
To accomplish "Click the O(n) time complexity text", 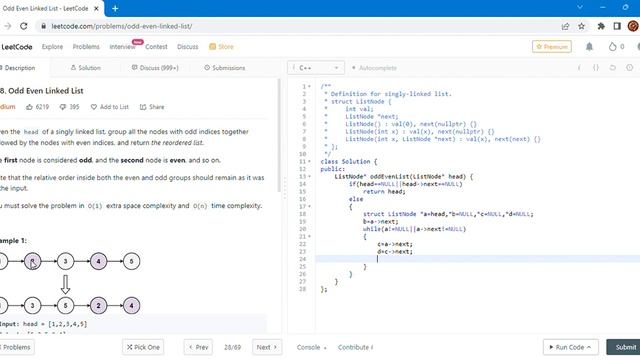I will (x=200, y=206).
